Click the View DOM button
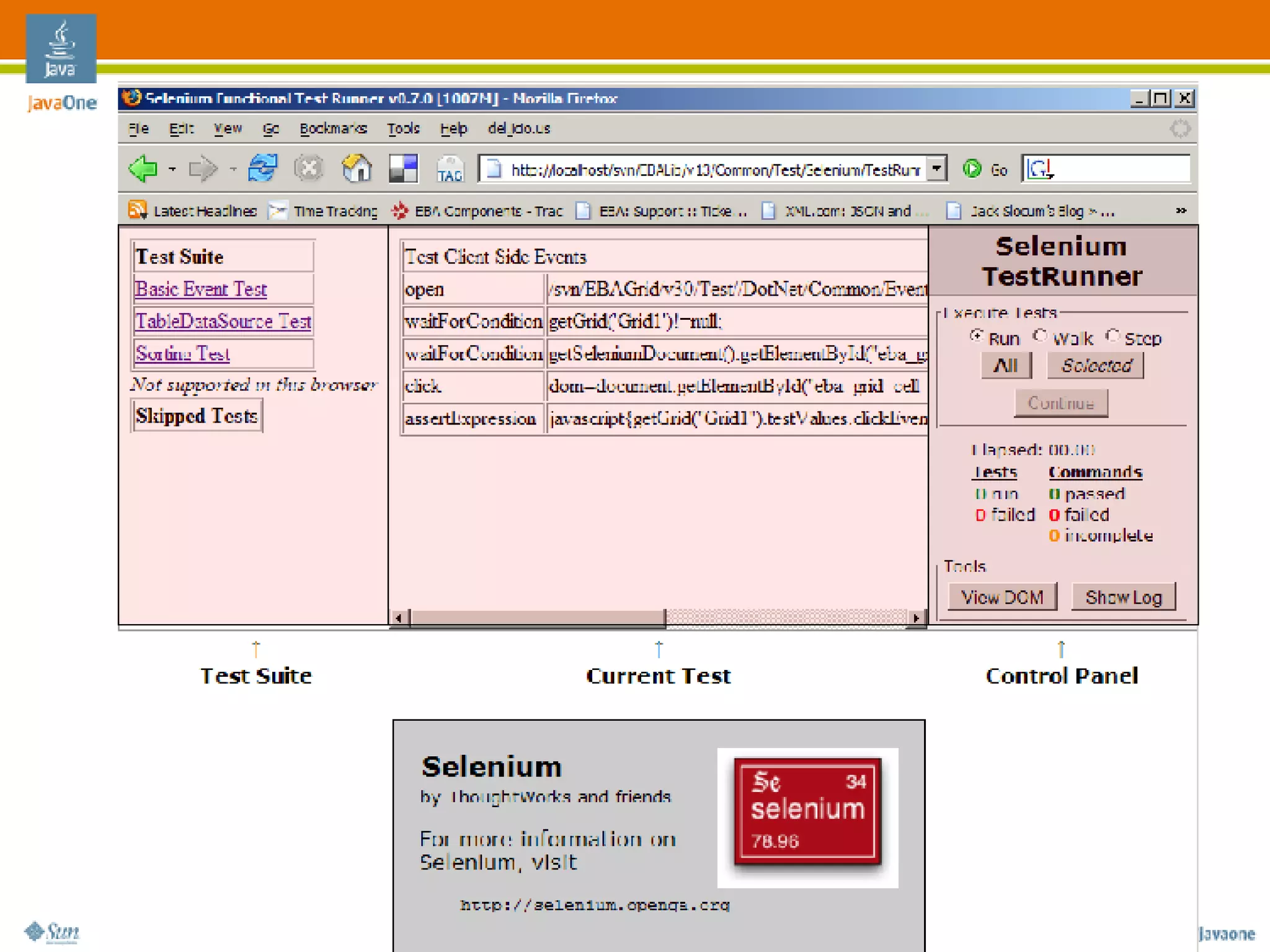 [1002, 597]
